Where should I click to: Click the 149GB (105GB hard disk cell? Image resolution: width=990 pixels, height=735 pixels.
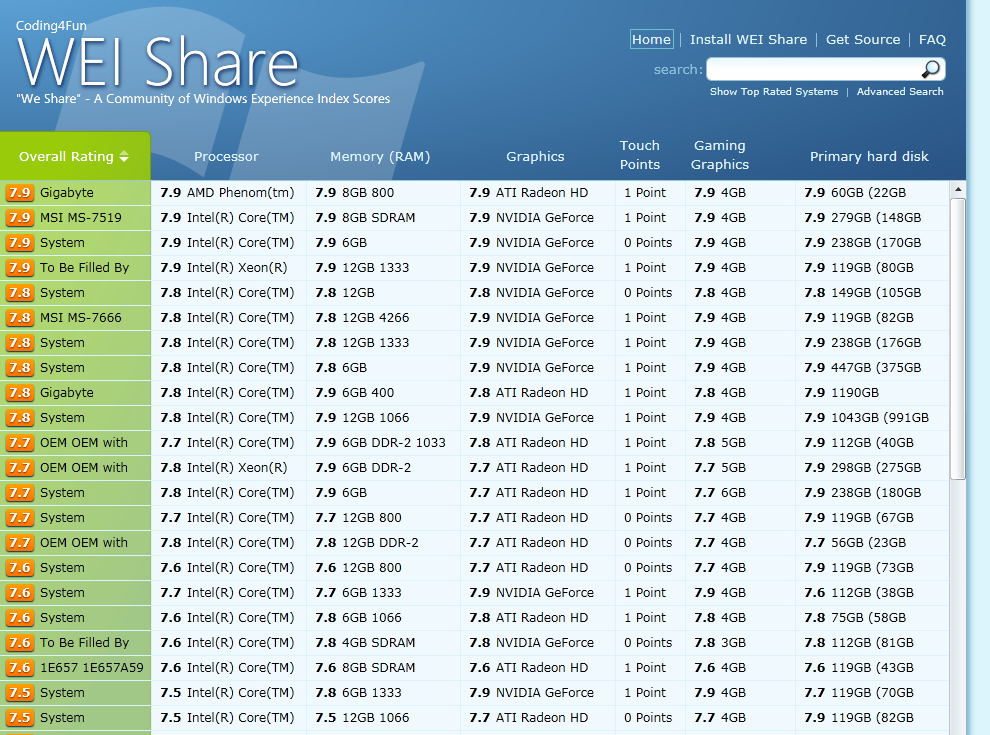872,293
